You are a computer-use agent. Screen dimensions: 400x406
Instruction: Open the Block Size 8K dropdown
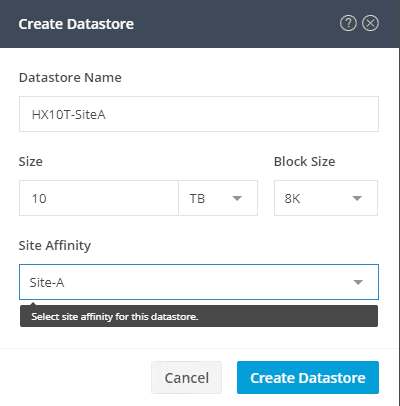pos(326,198)
